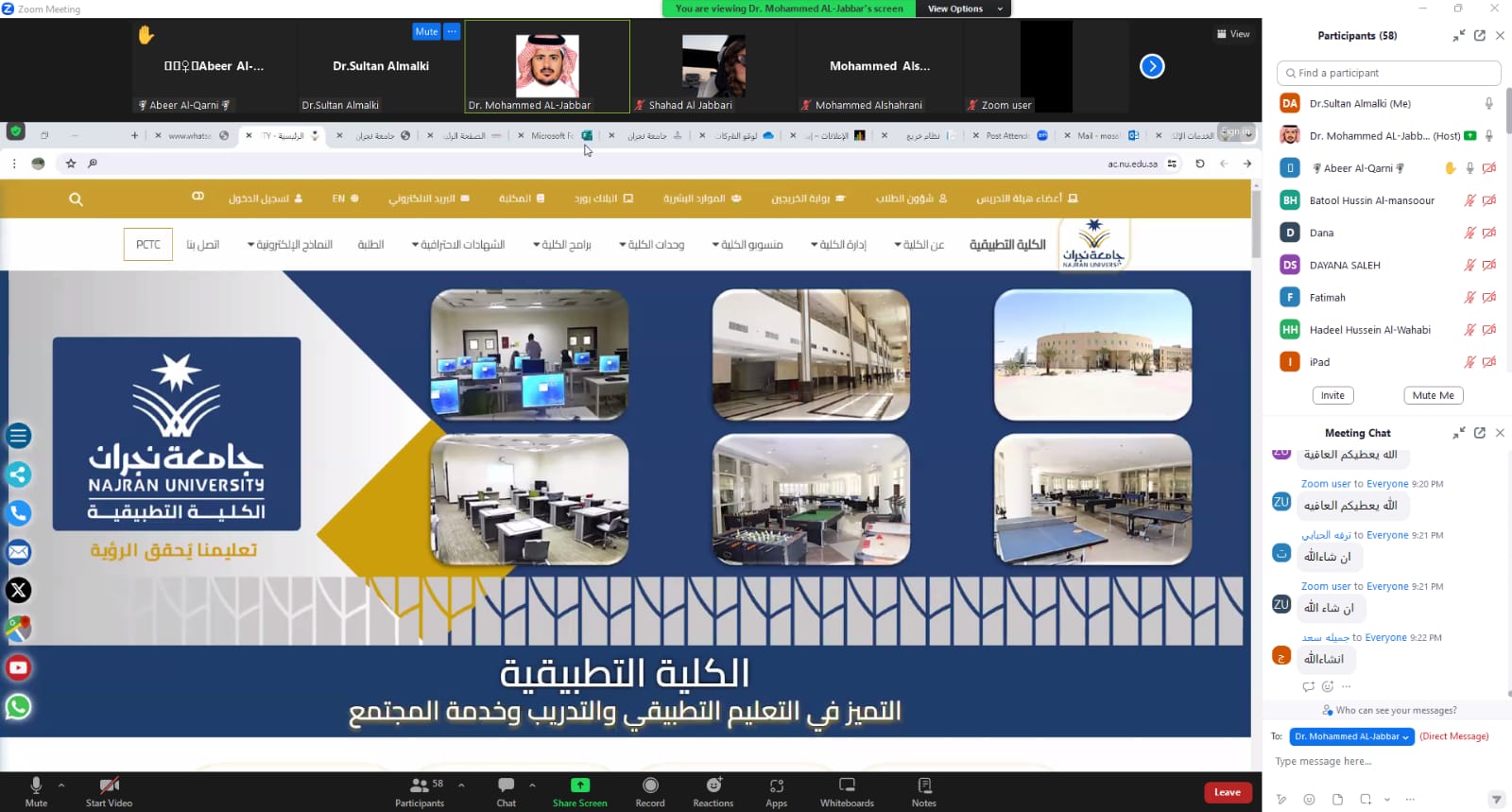This screenshot has width=1512, height=812.
Task: Open the Chat tab in the bottom toolbar
Action: [507, 786]
